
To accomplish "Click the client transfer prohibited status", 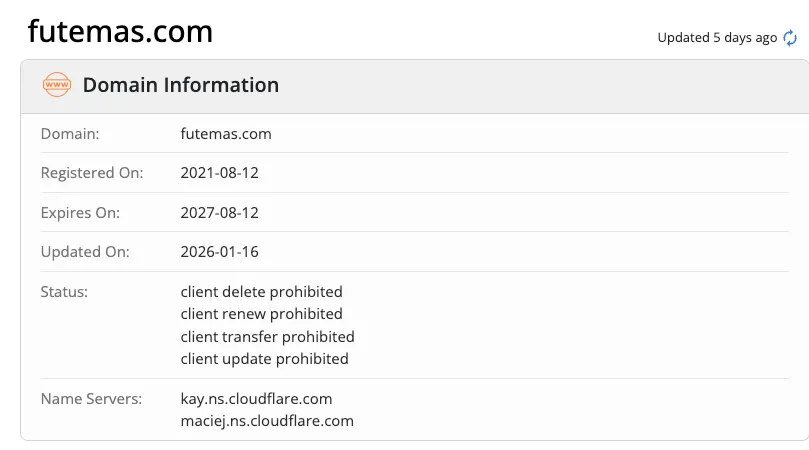I will click(267, 337).
